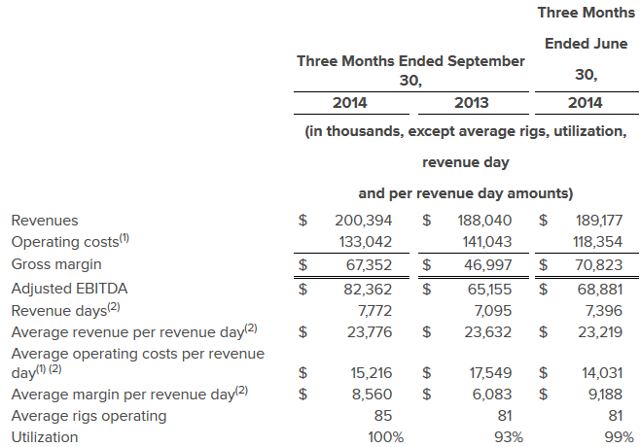Click the 82,362 Adjusted EBITDA value
This screenshot has height=447, width=640.
[x=368, y=289]
